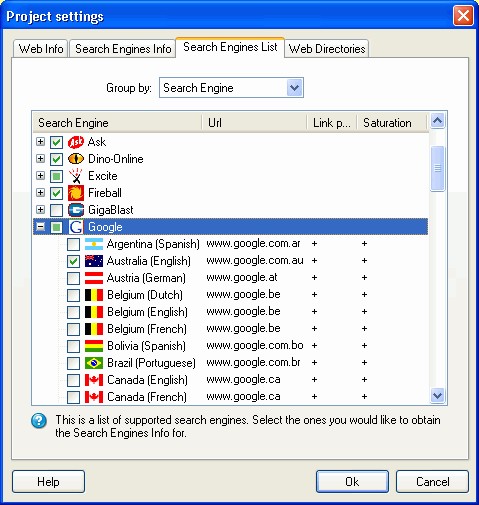Image resolution: width=479 pixels, height=505 pixels.
Task: Click the Bolivia flag icon
Action: (x=94, y=346)
